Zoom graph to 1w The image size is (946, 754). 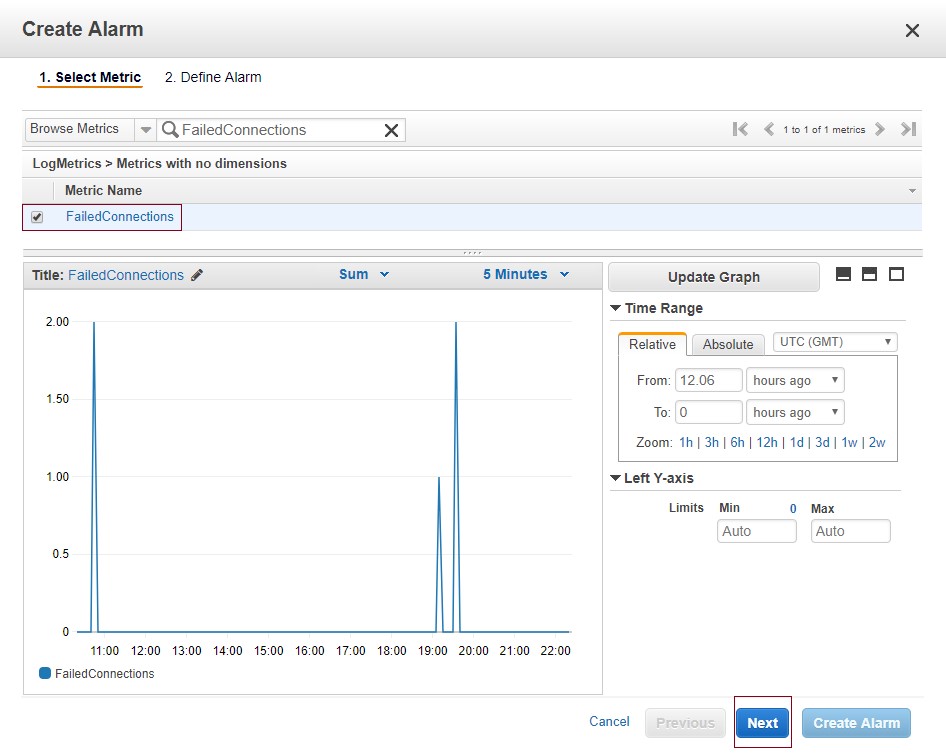pos(849,442)
